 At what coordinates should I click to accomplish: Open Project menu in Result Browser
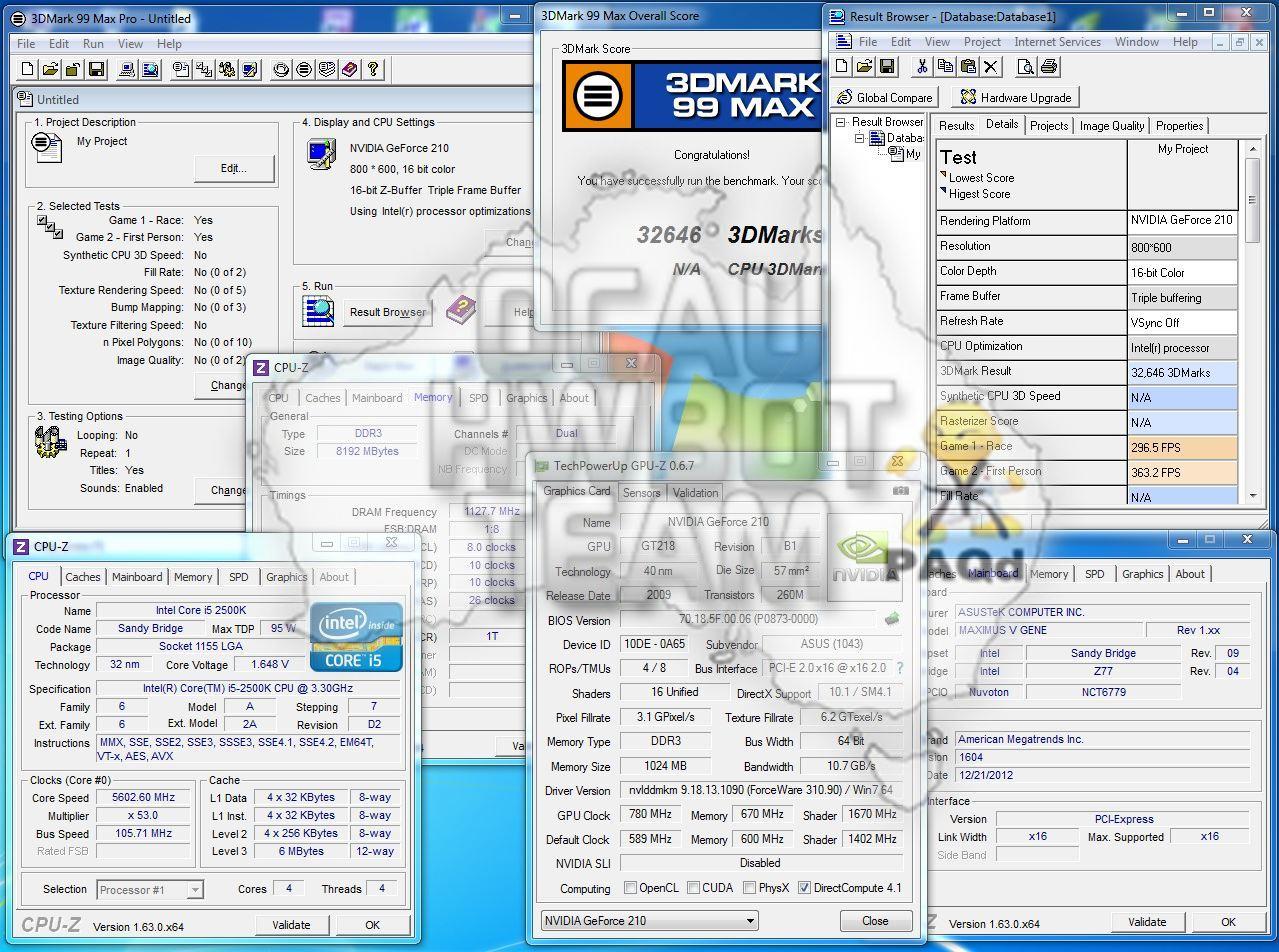(982, 42)
